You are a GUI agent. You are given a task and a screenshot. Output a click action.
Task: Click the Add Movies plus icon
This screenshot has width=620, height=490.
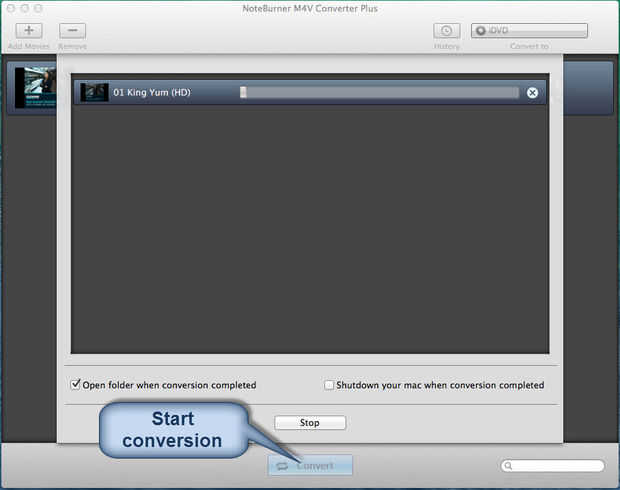[29, 30]
